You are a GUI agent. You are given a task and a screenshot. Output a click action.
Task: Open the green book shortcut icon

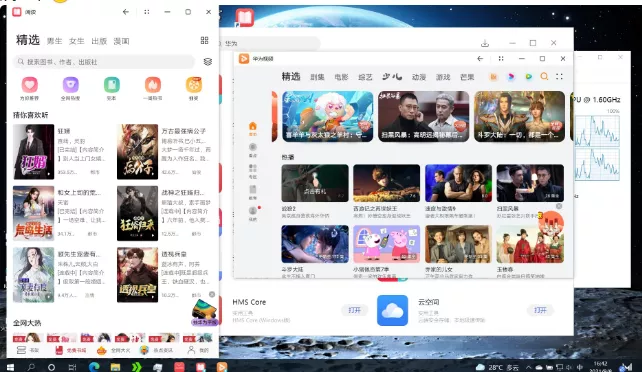[x=111, y=85]
